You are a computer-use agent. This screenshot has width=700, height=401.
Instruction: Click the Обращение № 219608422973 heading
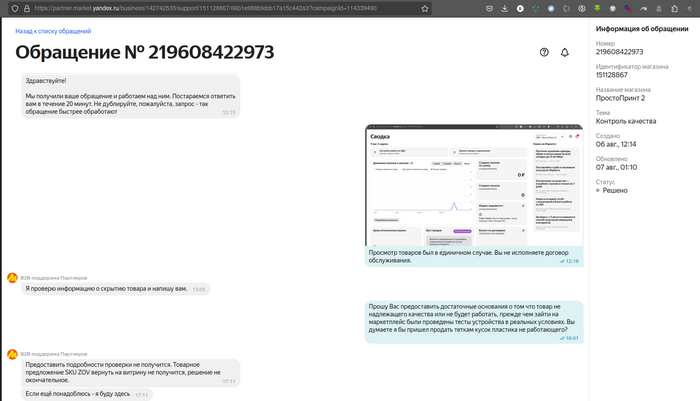click(x=141, y=52)
